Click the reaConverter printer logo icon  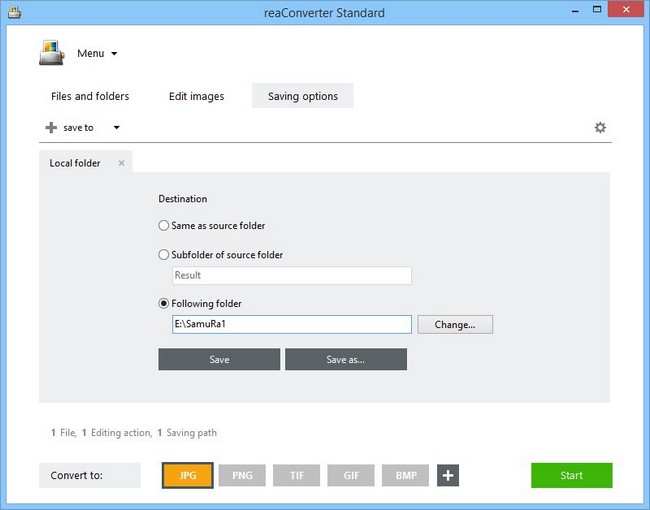[52, 52]
